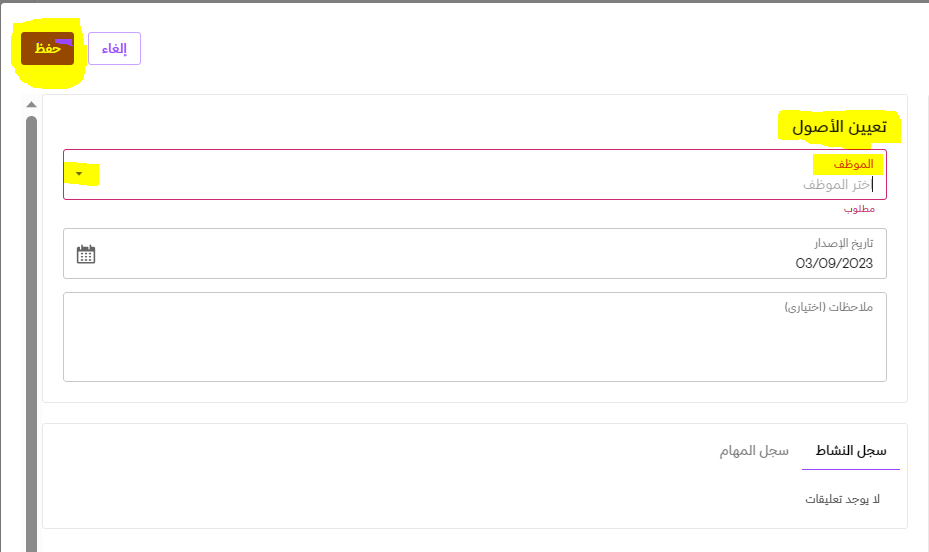The height and width of the screenshot is (552, 929).
Task: Click the تاريخ الإصدار field label
Action: pyautogui.click(x=843, y=243)
